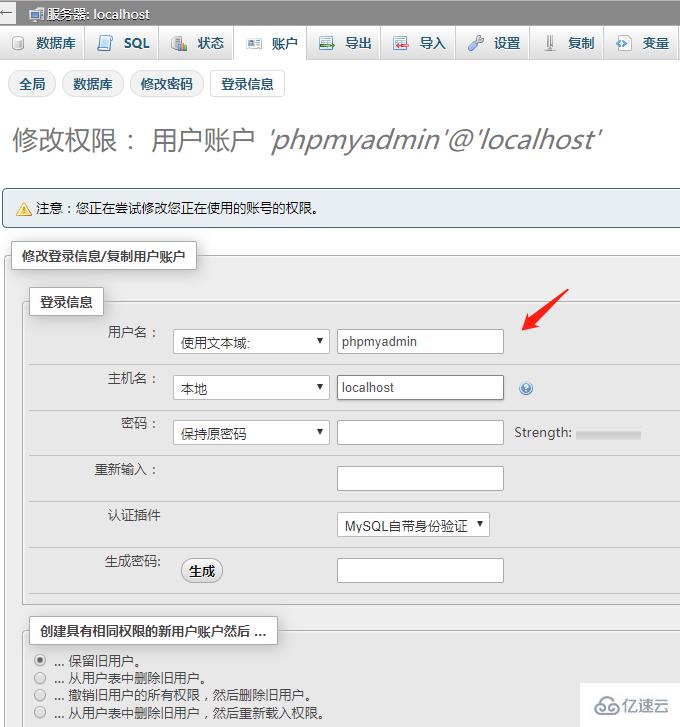Click the hostname field containing localhost
The height and width of the screenshot is (727, 680).
420,388
